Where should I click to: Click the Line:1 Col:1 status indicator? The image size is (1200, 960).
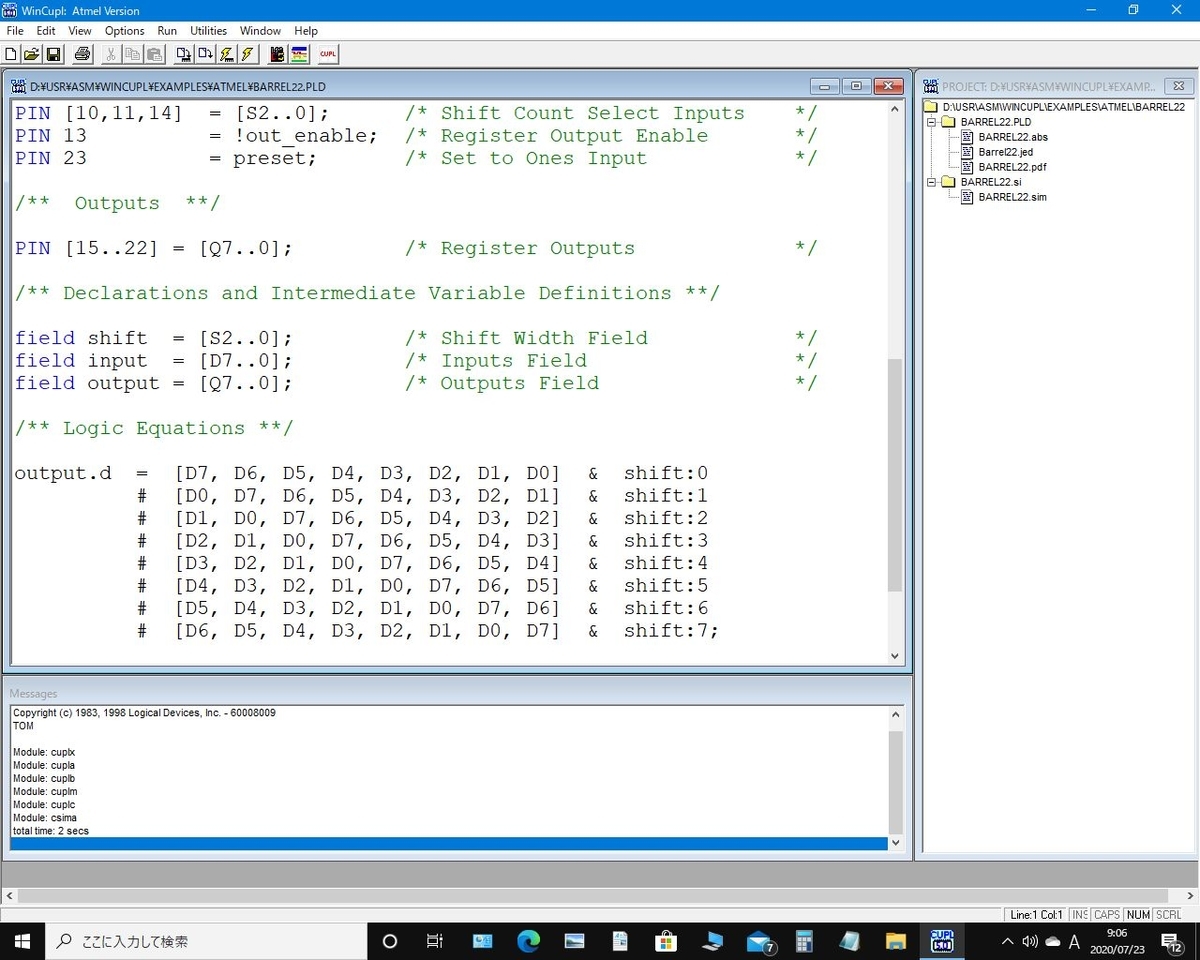[1036, 915]
